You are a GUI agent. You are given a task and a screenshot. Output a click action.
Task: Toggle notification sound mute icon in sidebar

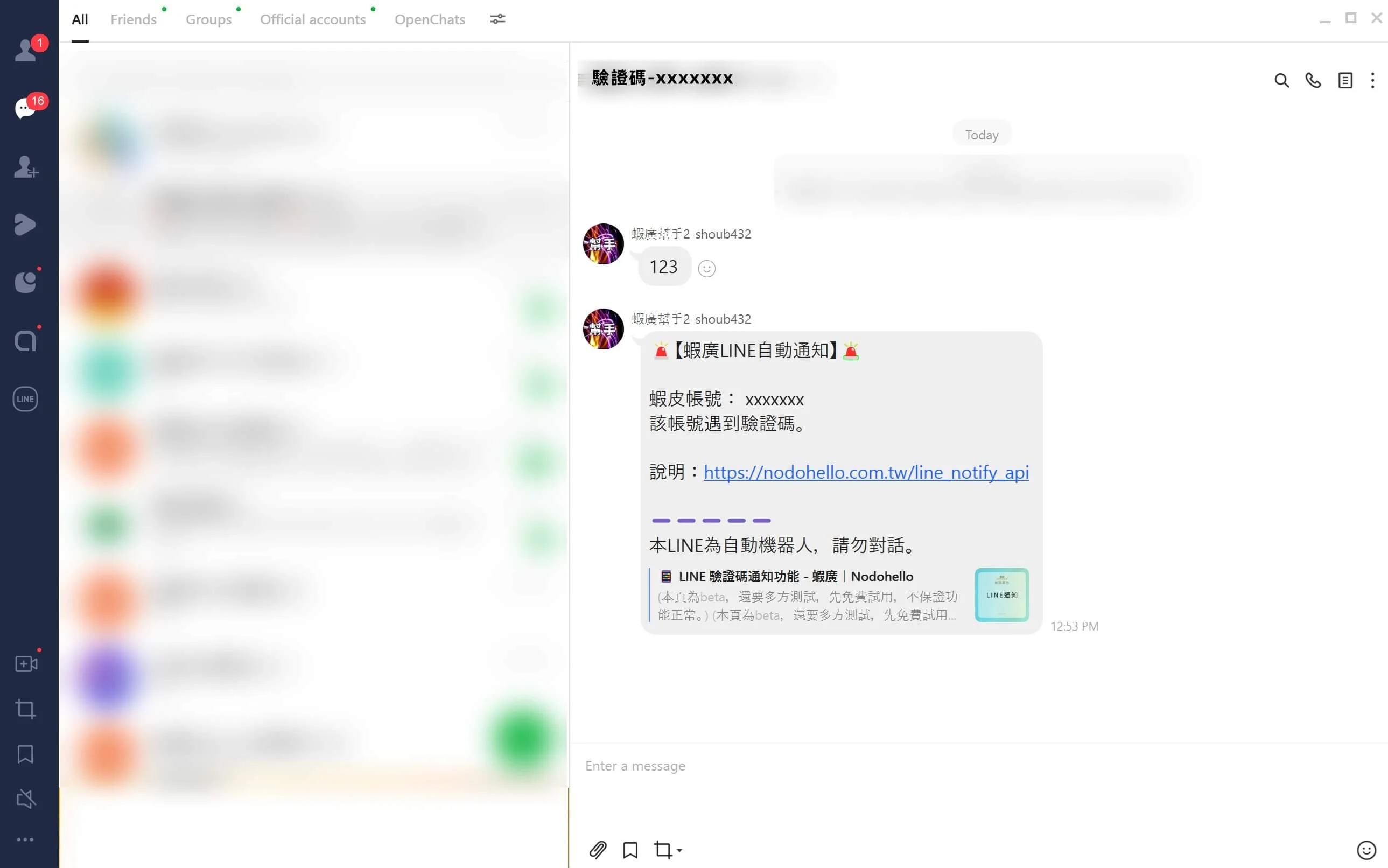[26, 799]
